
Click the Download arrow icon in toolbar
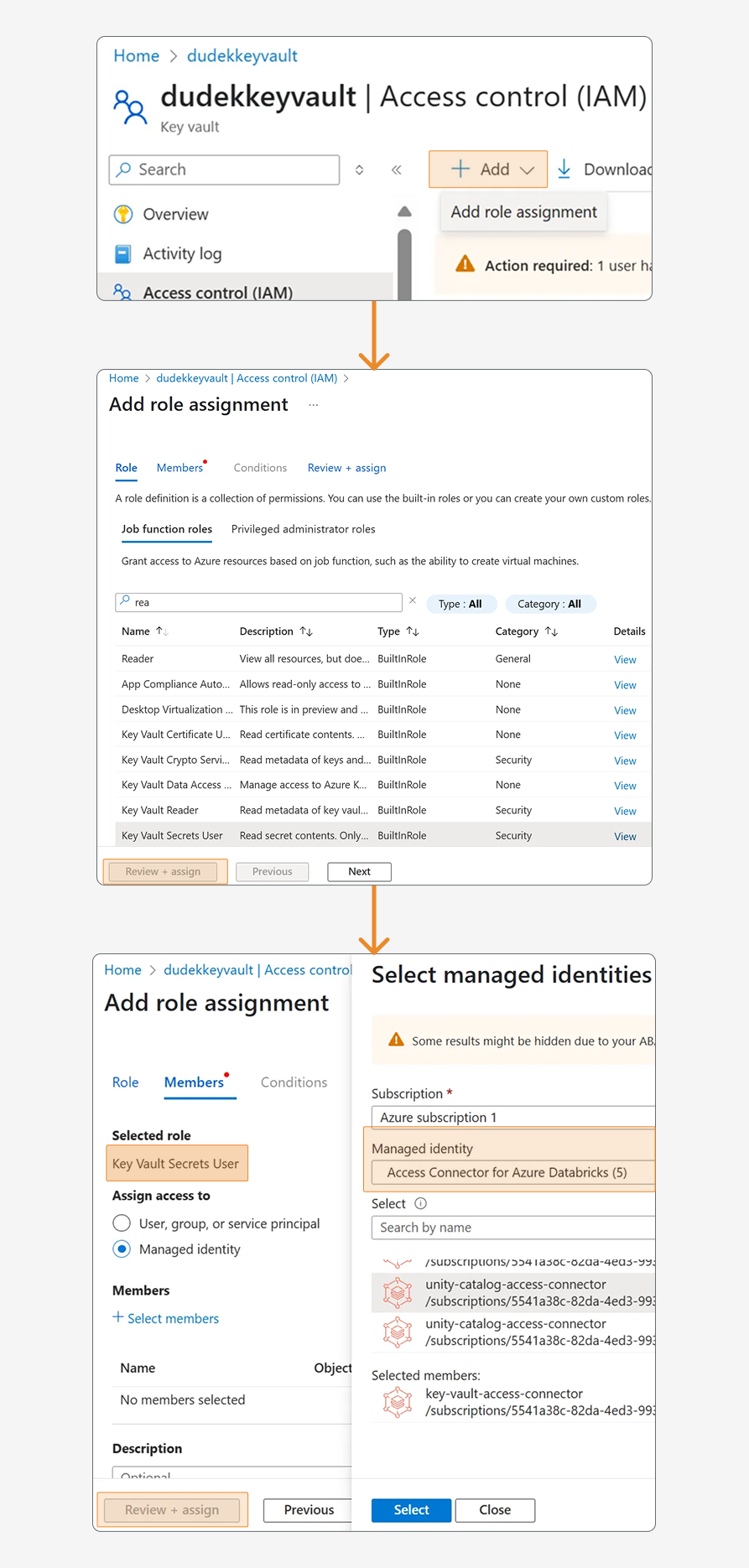point(564,169)
